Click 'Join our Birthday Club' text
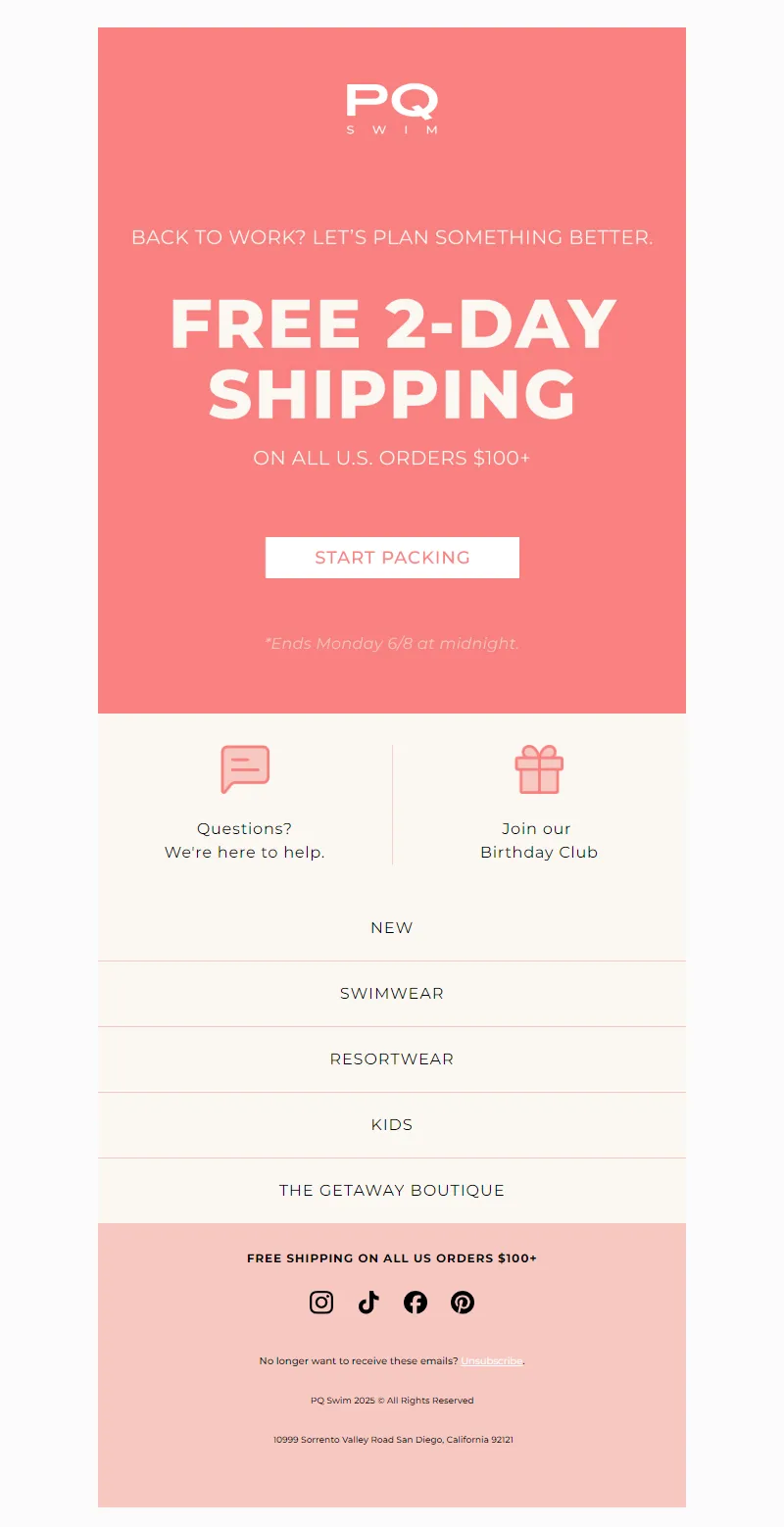Image resolution: width=784 pixels, height=1527 pixels. pos(539,841)
